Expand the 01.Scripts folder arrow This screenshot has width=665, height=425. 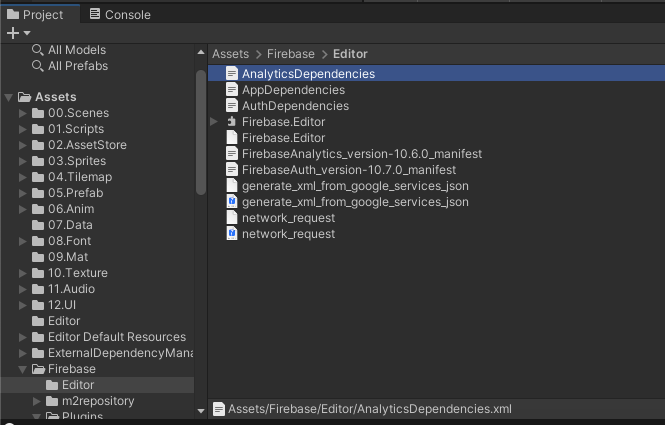click(23, 129)
